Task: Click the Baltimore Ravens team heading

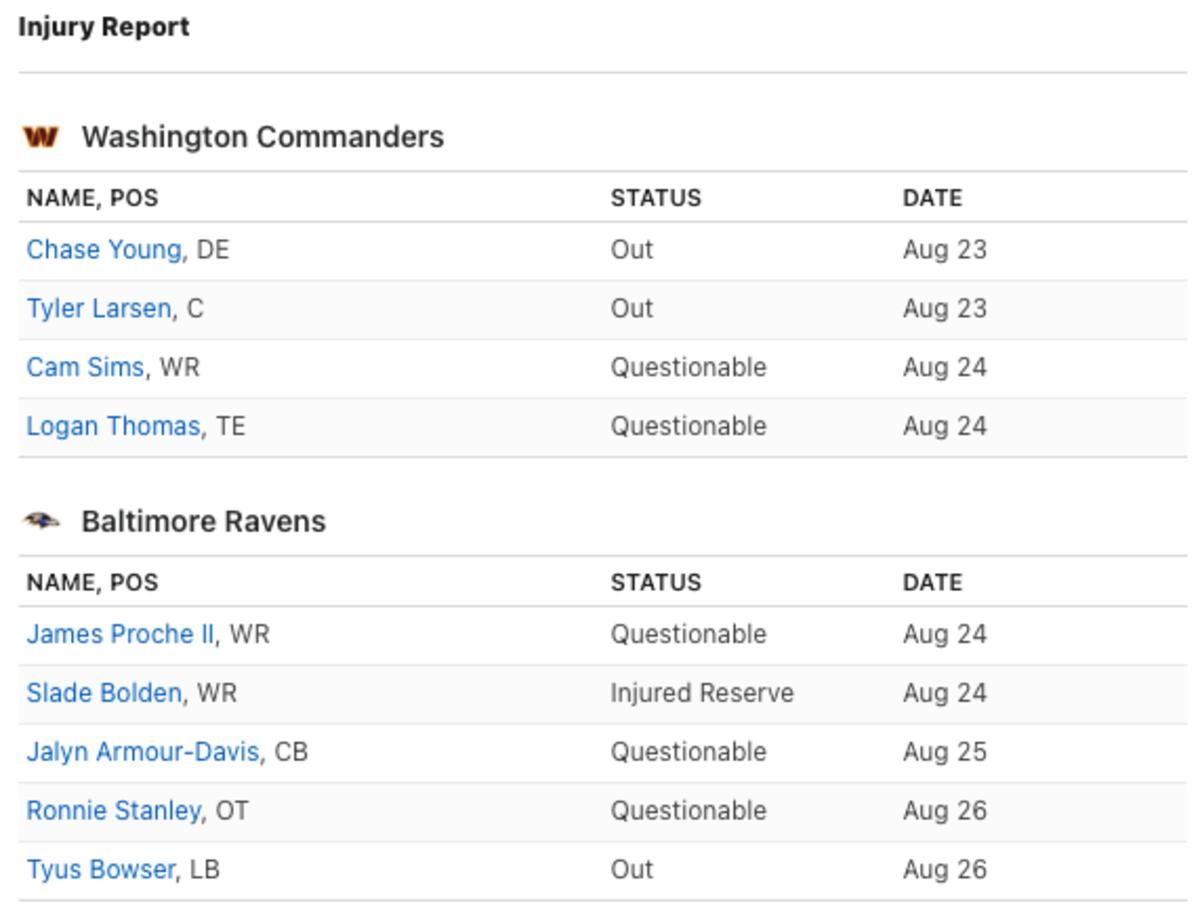Action: (204, 521)
